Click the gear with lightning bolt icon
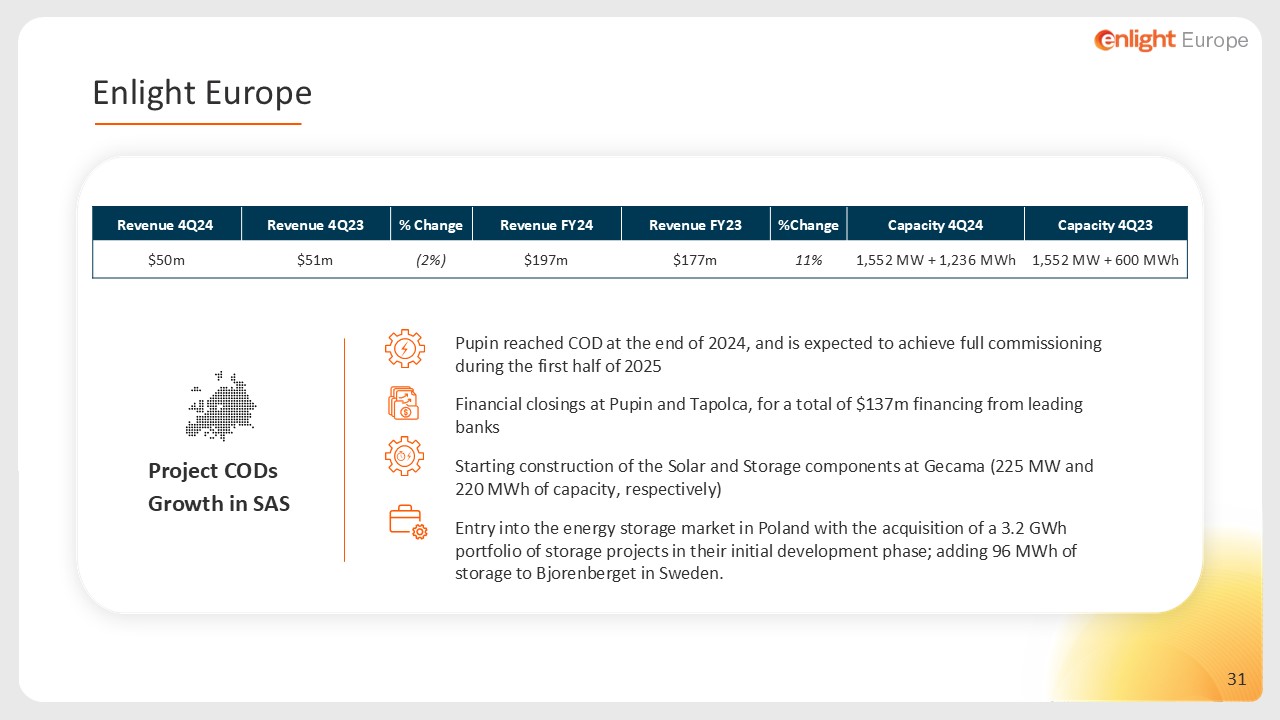This screenshot has height=720, width=1280. 404,348
